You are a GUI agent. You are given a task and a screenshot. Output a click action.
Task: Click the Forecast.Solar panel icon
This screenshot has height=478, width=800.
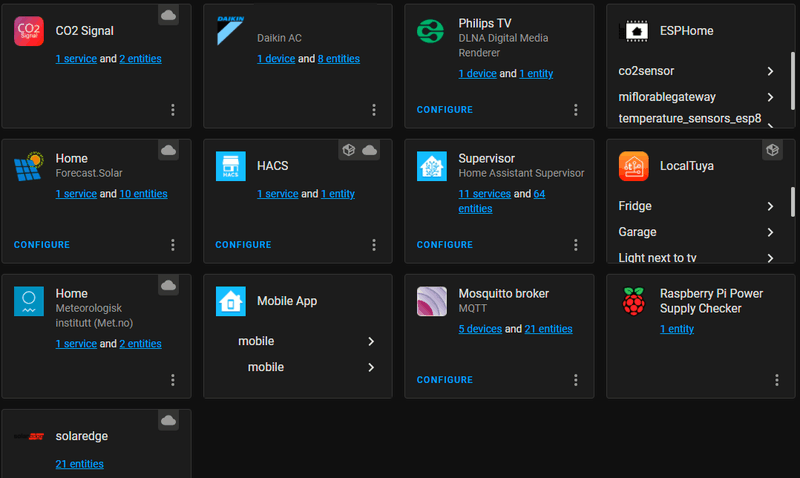(29, 166)
